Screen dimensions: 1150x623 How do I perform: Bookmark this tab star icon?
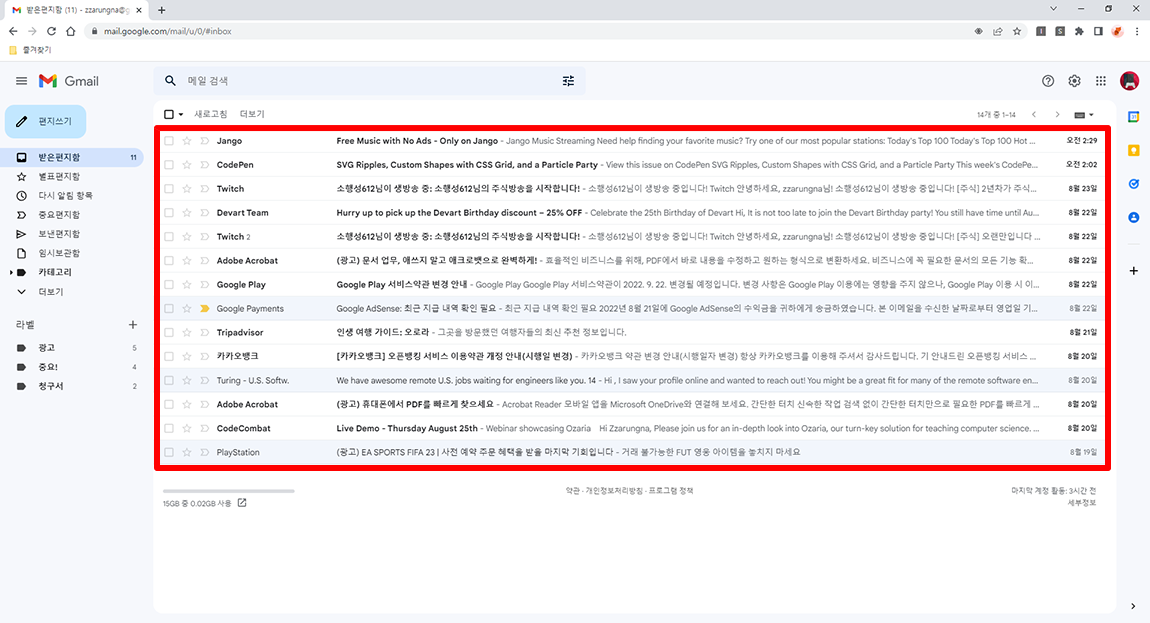(1017, 31)
